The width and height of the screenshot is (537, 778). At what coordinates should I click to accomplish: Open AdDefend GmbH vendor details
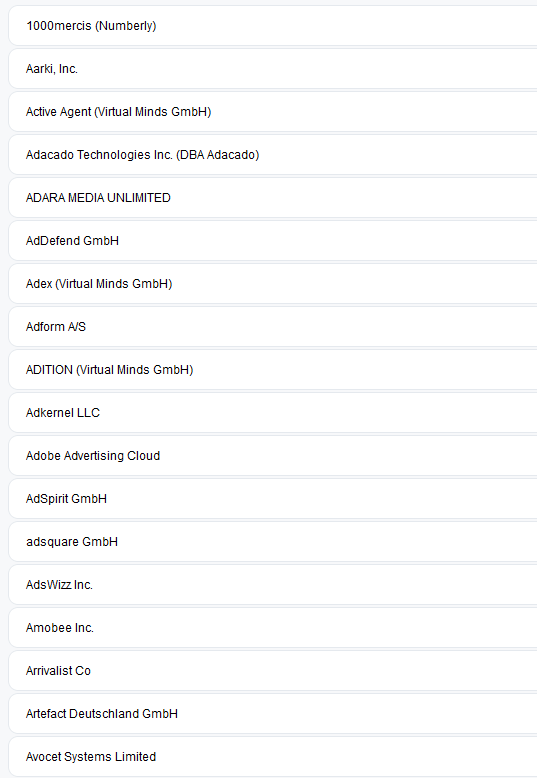[x=273, y=241]
